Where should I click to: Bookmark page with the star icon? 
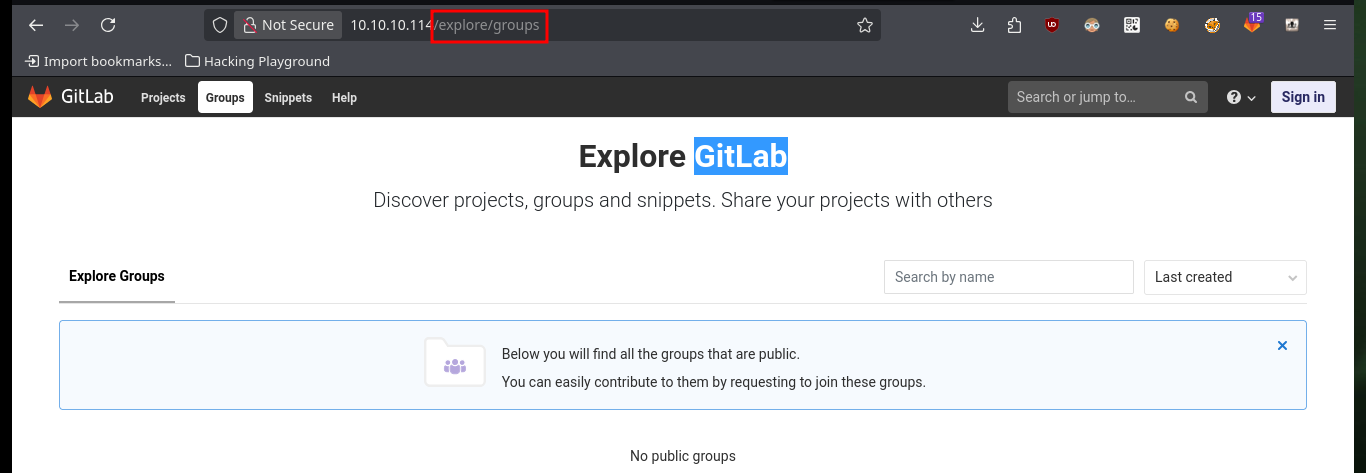point(865,26)
